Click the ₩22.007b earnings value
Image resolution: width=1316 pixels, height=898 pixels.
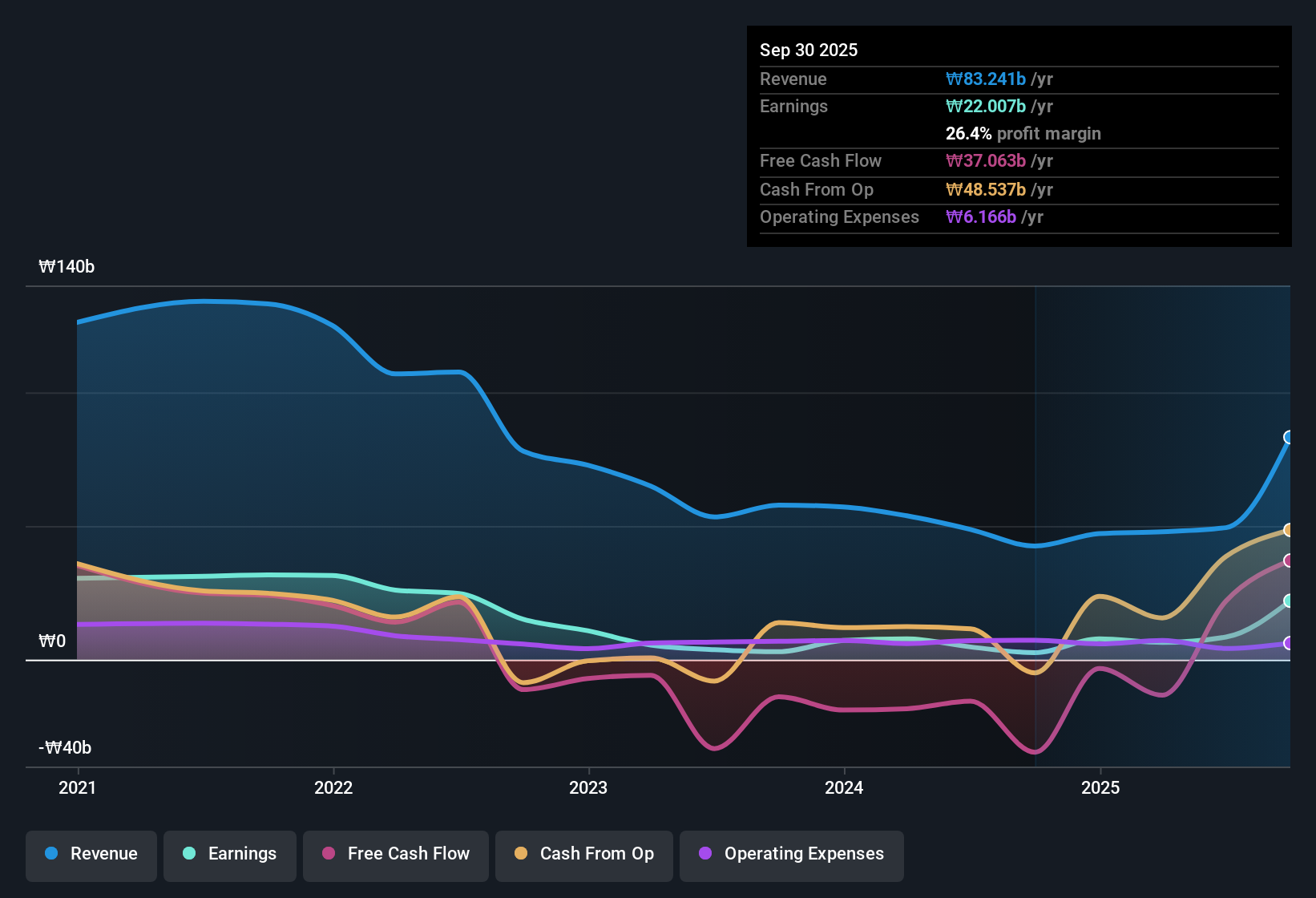[986, 106]
